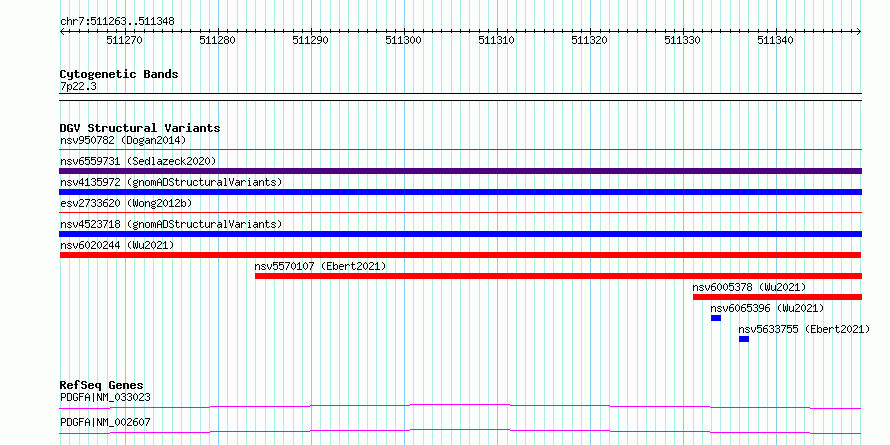Click ruler position 511300
890x445 pixels.
tap(404, 40)
